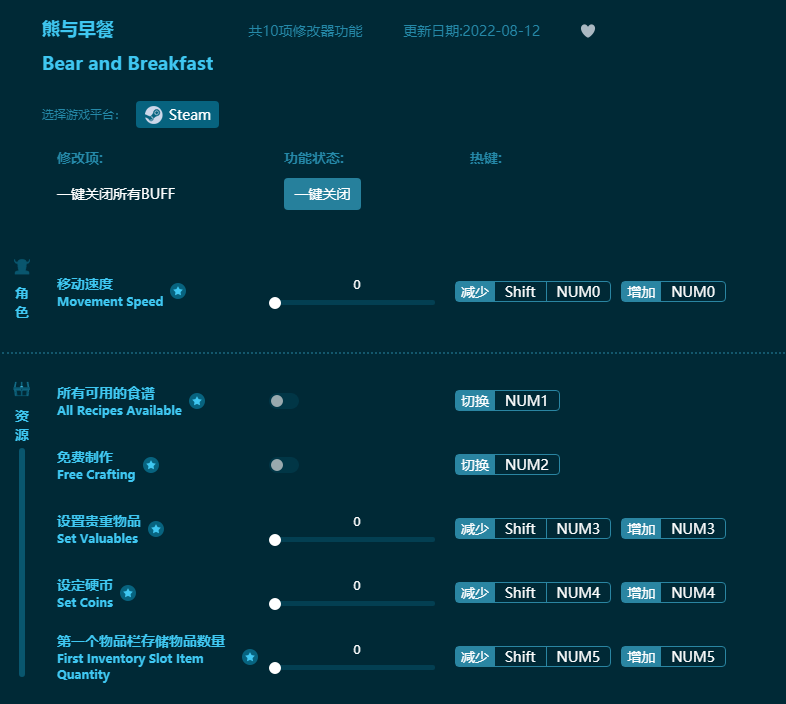The width and height of the screenshot is (786, 704).
Task: Click the 更新日期:2022-08-12 text
Action: [x=472, y=31]
